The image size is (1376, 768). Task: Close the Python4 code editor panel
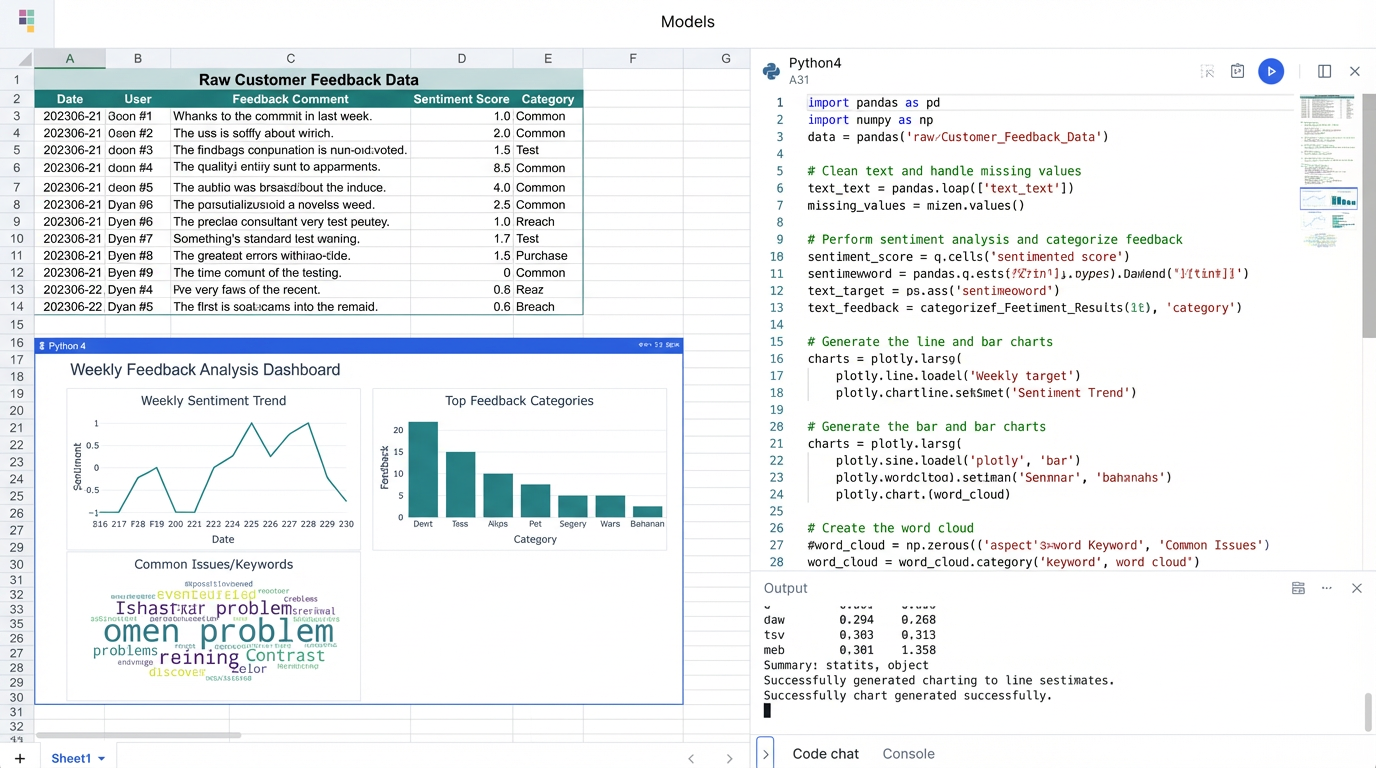pyautogui.click(x=1355, y=71)
